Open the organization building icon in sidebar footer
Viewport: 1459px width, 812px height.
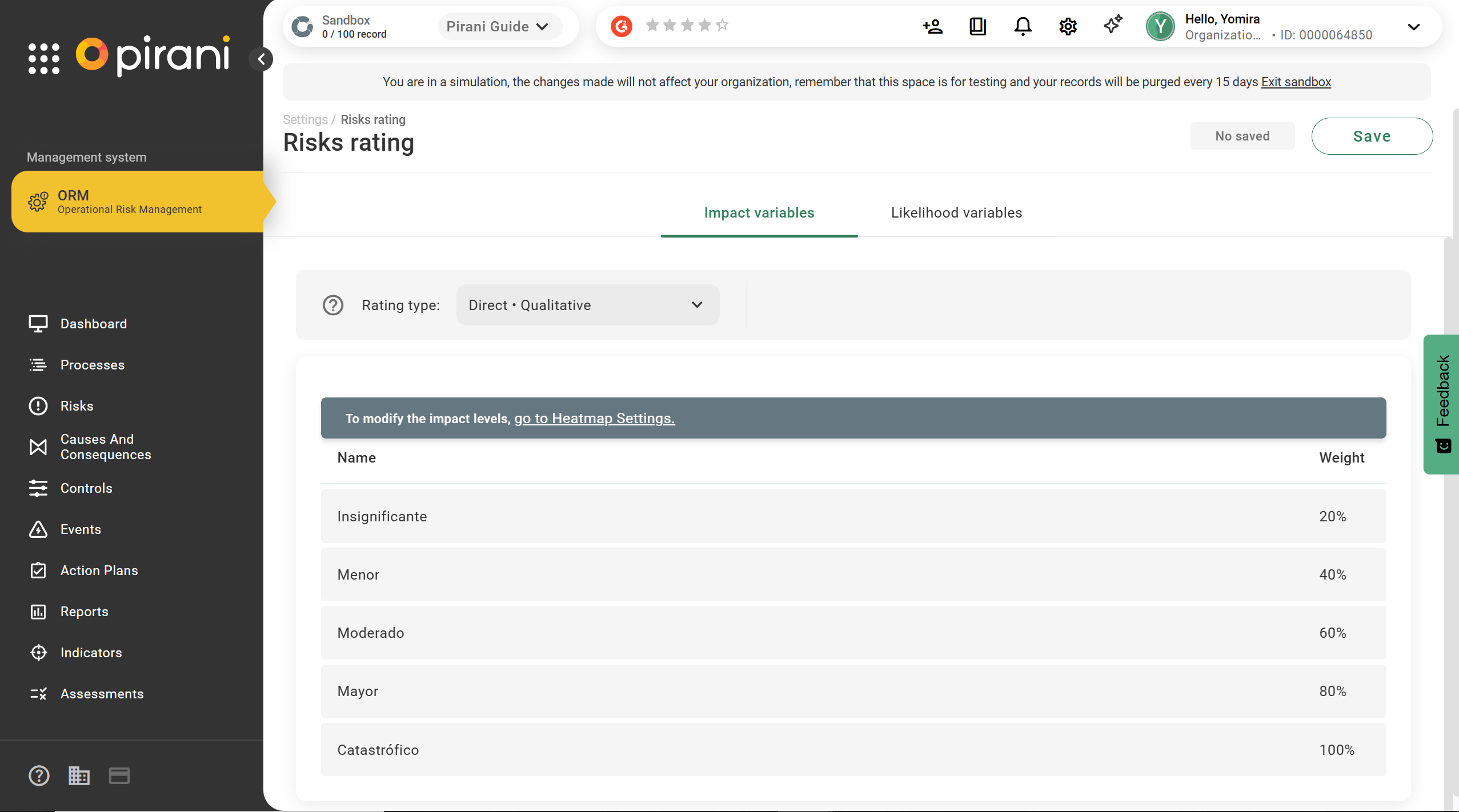pyautogui.click(x=79, y=775)
